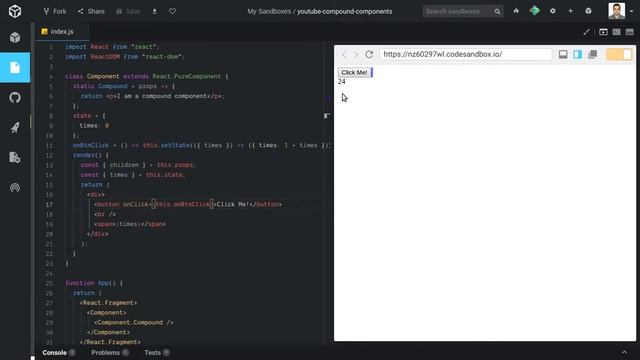Click the dimmed Save button
The image size is (640, 360).
[x=128, y=11]
